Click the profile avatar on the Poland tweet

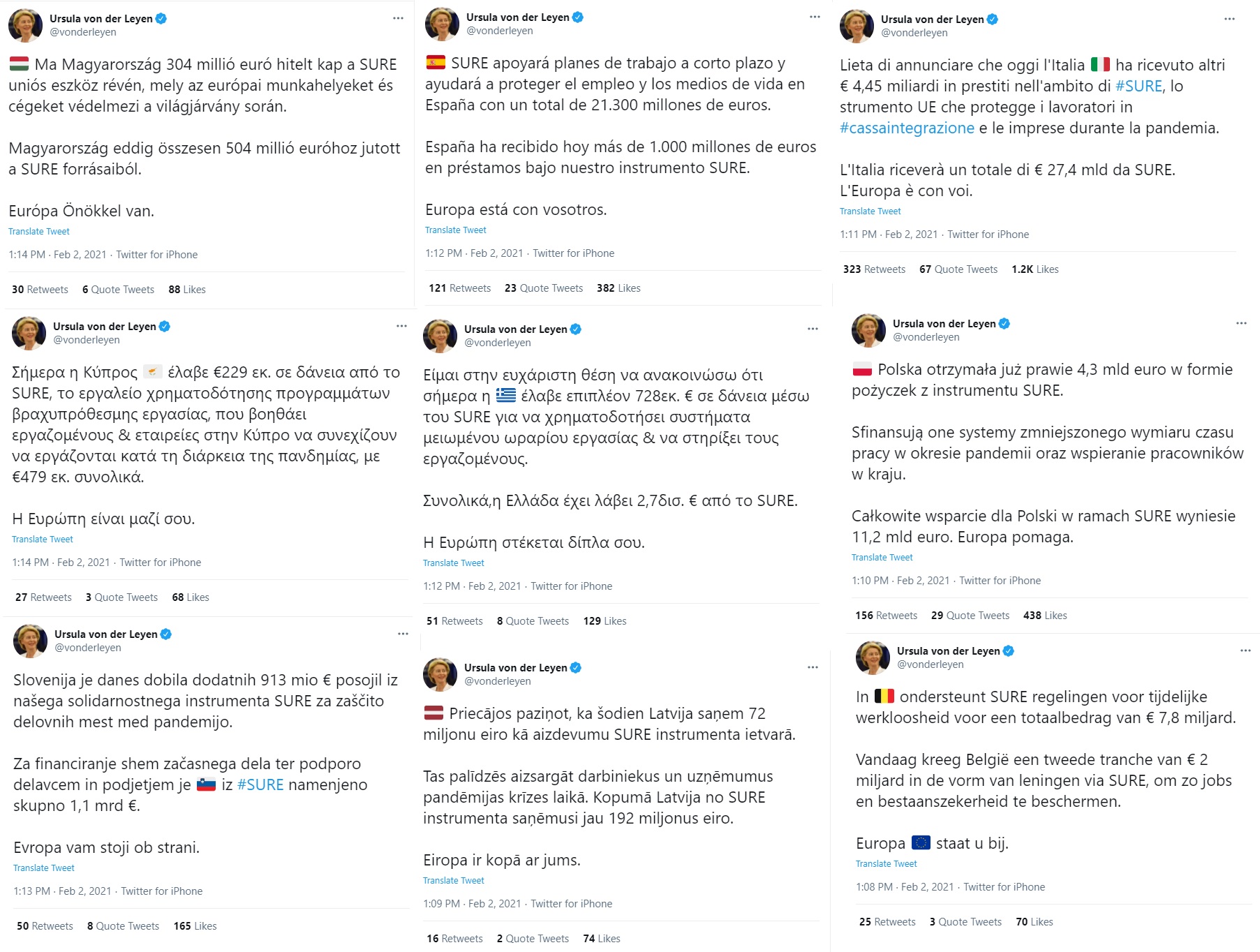tap(868, 330)
